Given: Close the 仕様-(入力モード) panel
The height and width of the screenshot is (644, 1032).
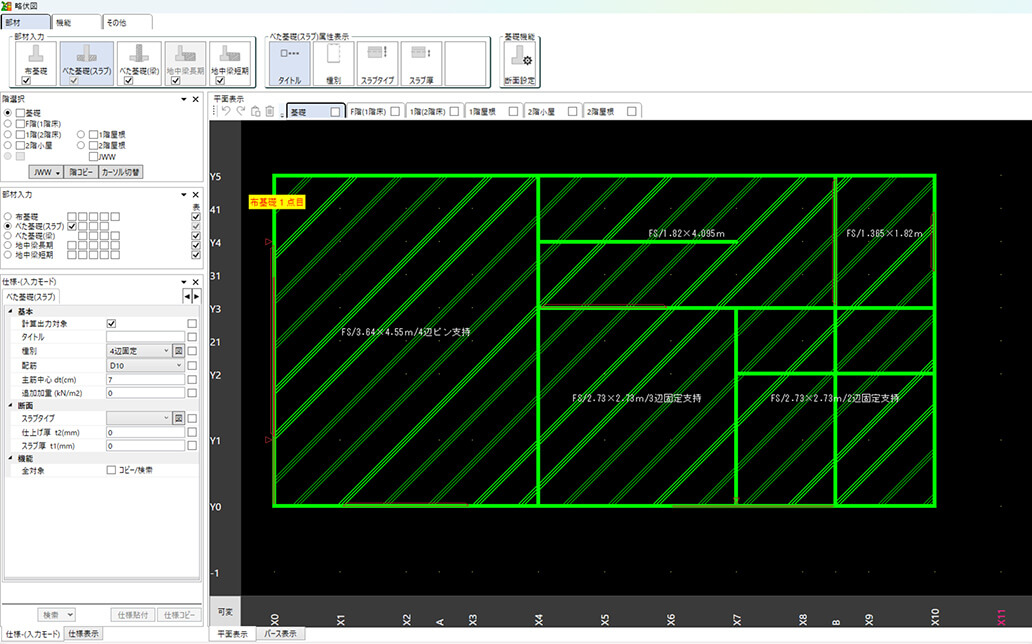Looking at the screenshot, I should coord(195,282).
